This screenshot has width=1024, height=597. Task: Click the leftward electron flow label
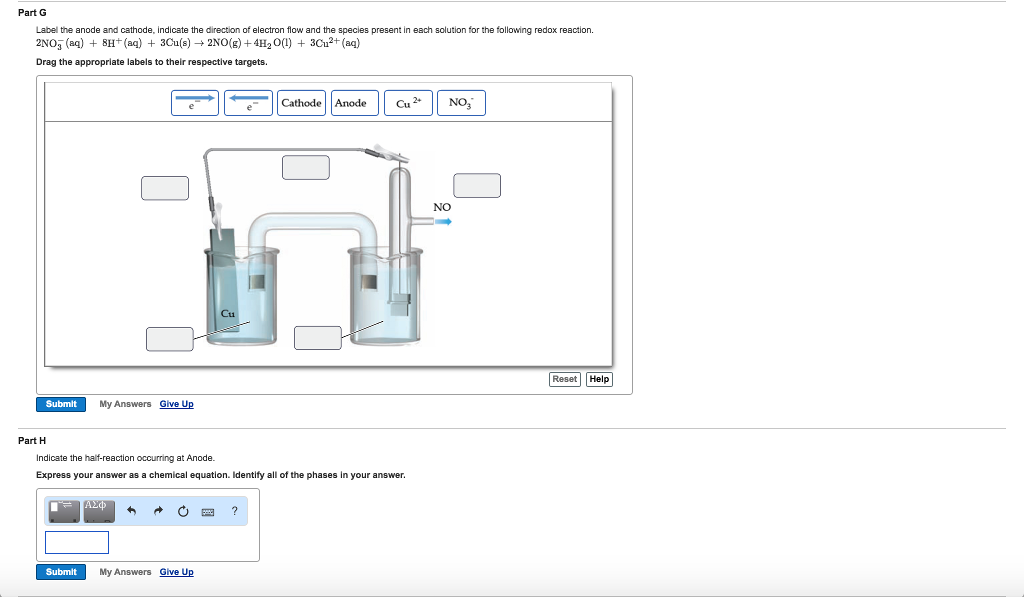[248, 102]
